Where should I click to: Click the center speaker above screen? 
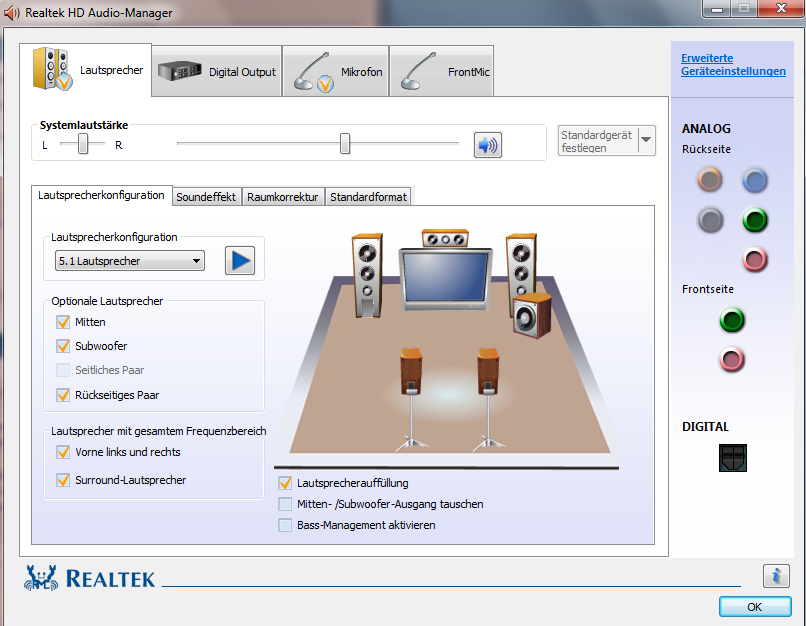point(445,238)
